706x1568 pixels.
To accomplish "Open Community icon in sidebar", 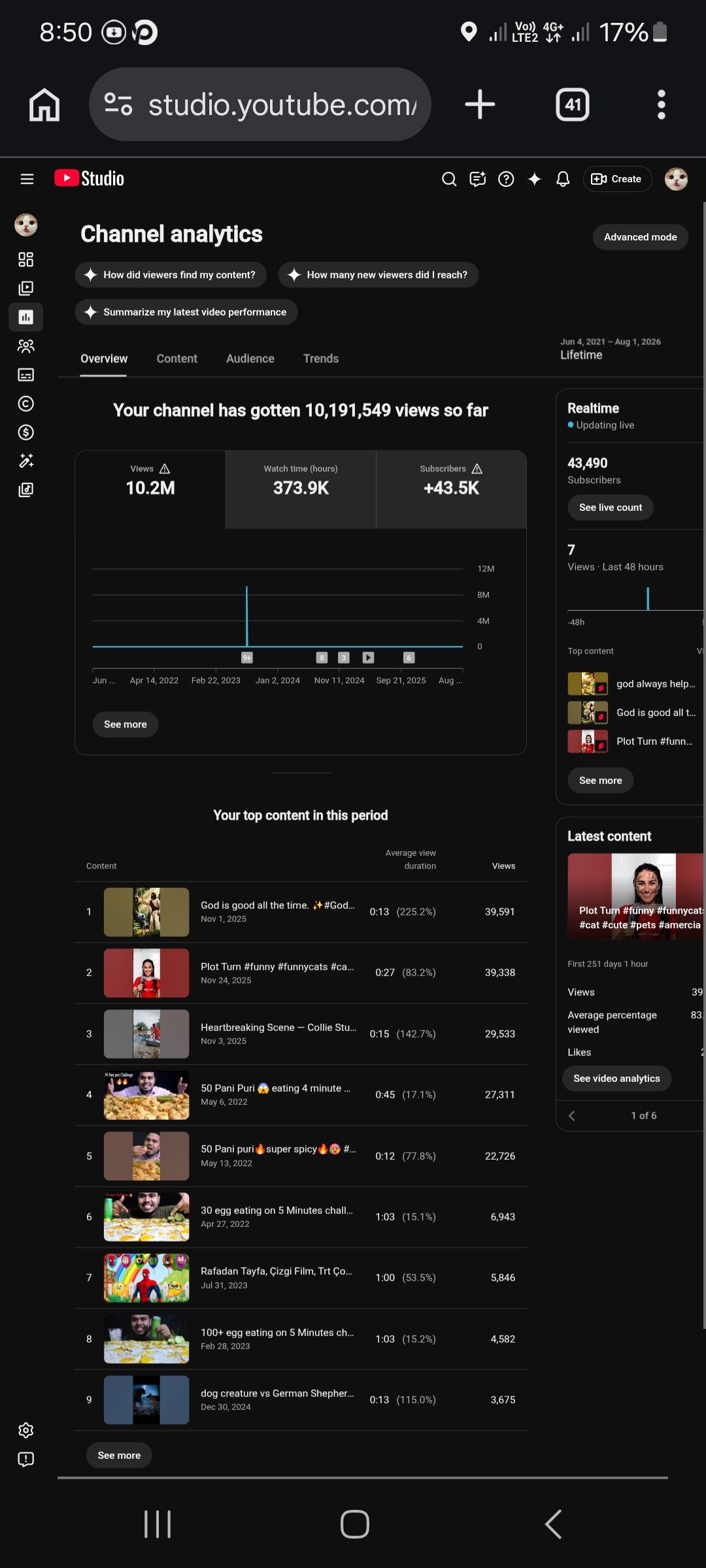I will pos(26,346).
